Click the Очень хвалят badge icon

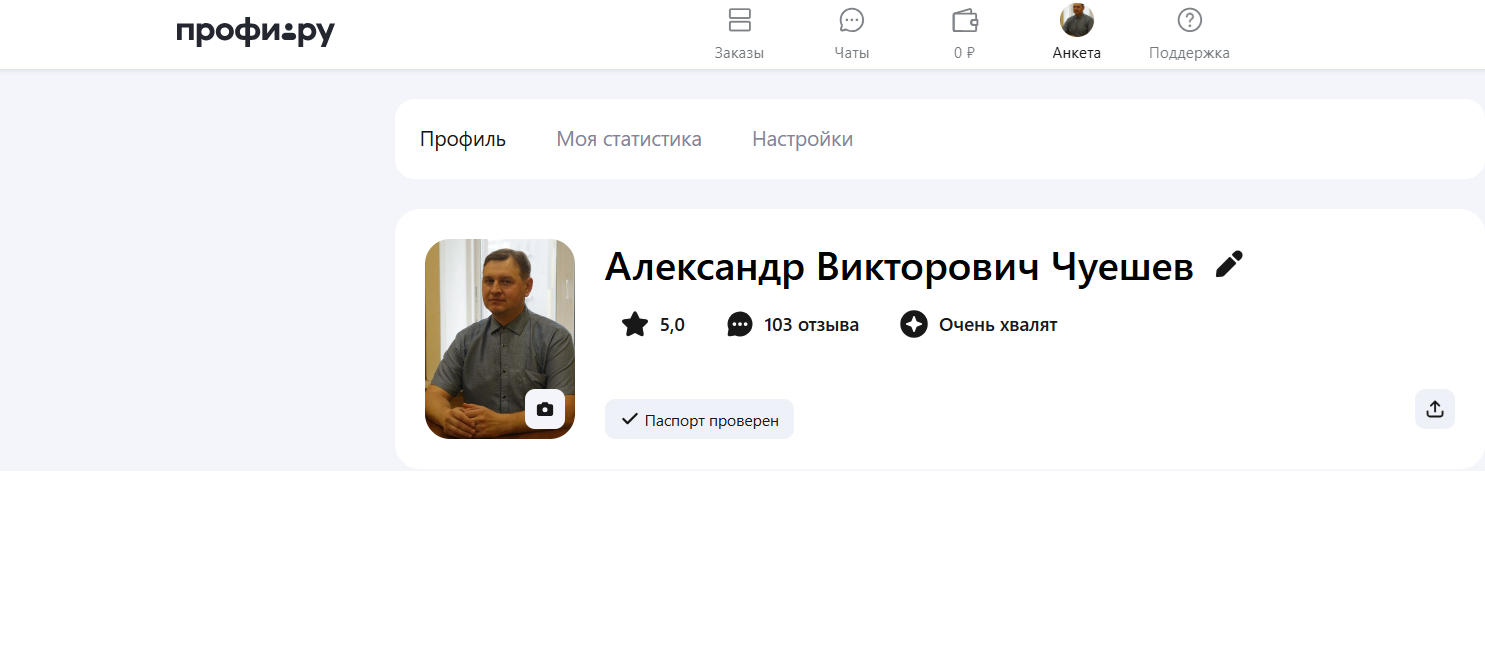click(x=914, y=325)
